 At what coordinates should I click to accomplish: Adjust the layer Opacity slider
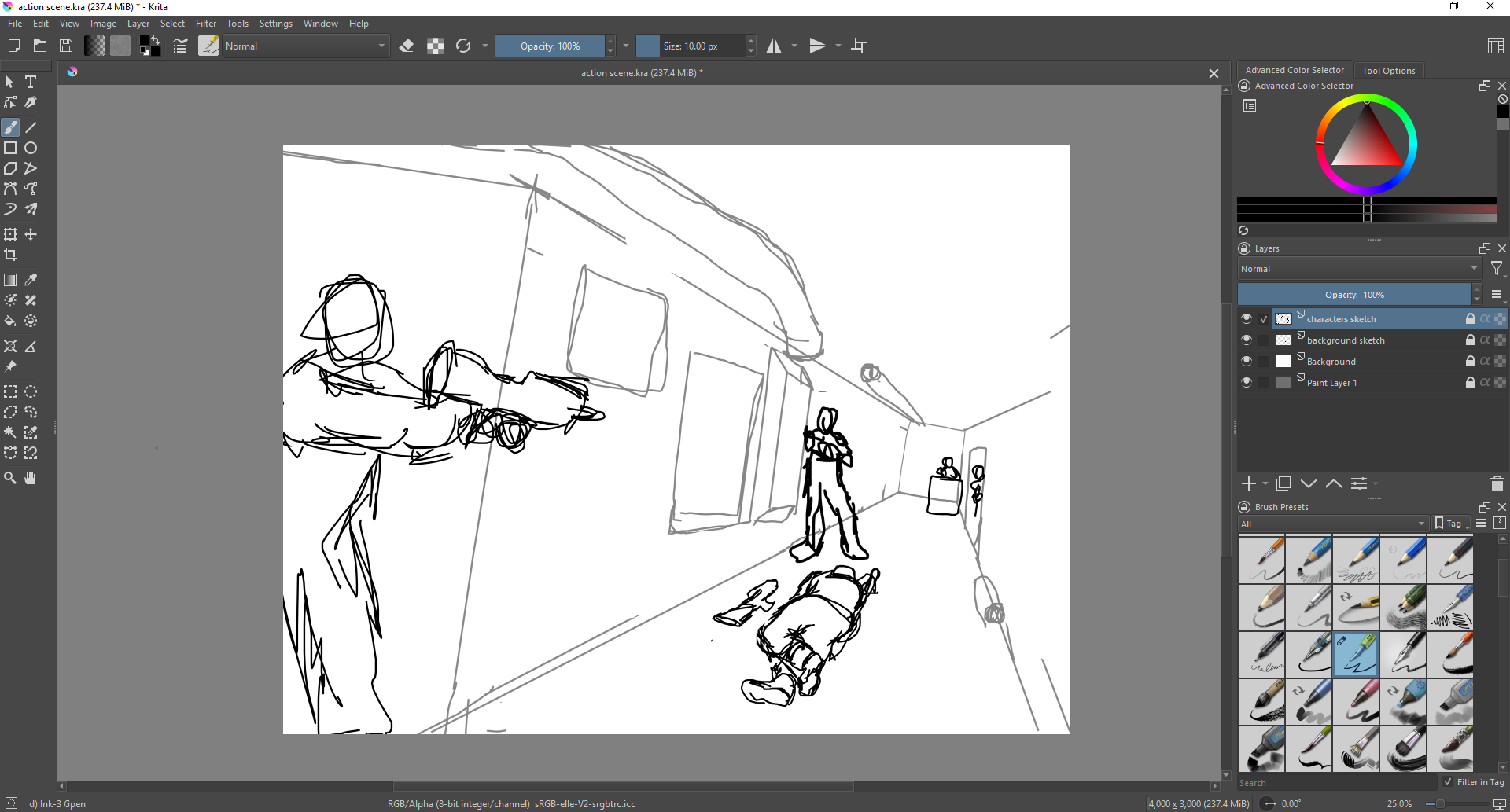(x=1354, y=295)
